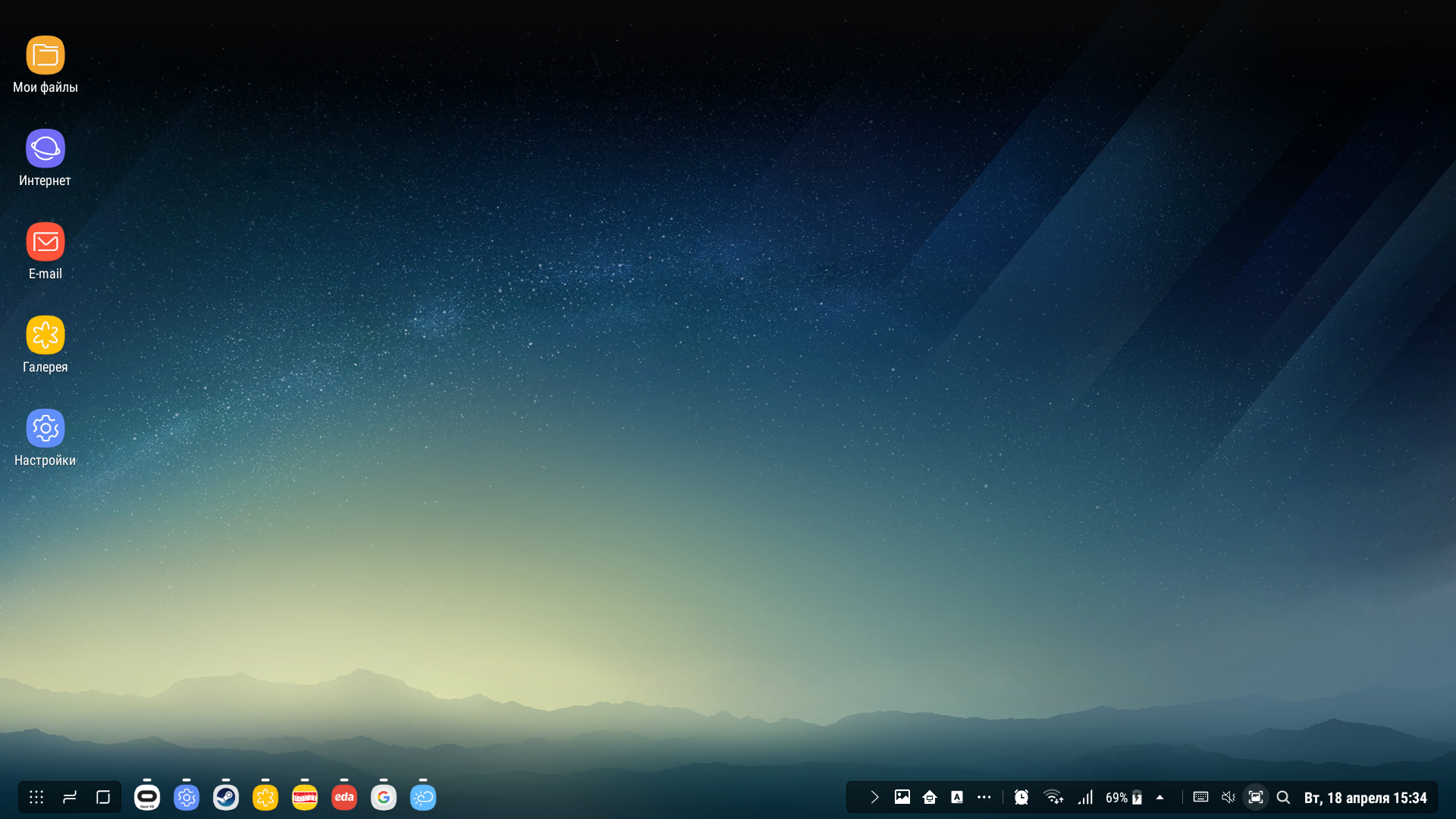Viewport: 1456px width, 819px height.
Task: Click the date and time Вт, 18 апреля 15:34
Action: pos(1366,798)
